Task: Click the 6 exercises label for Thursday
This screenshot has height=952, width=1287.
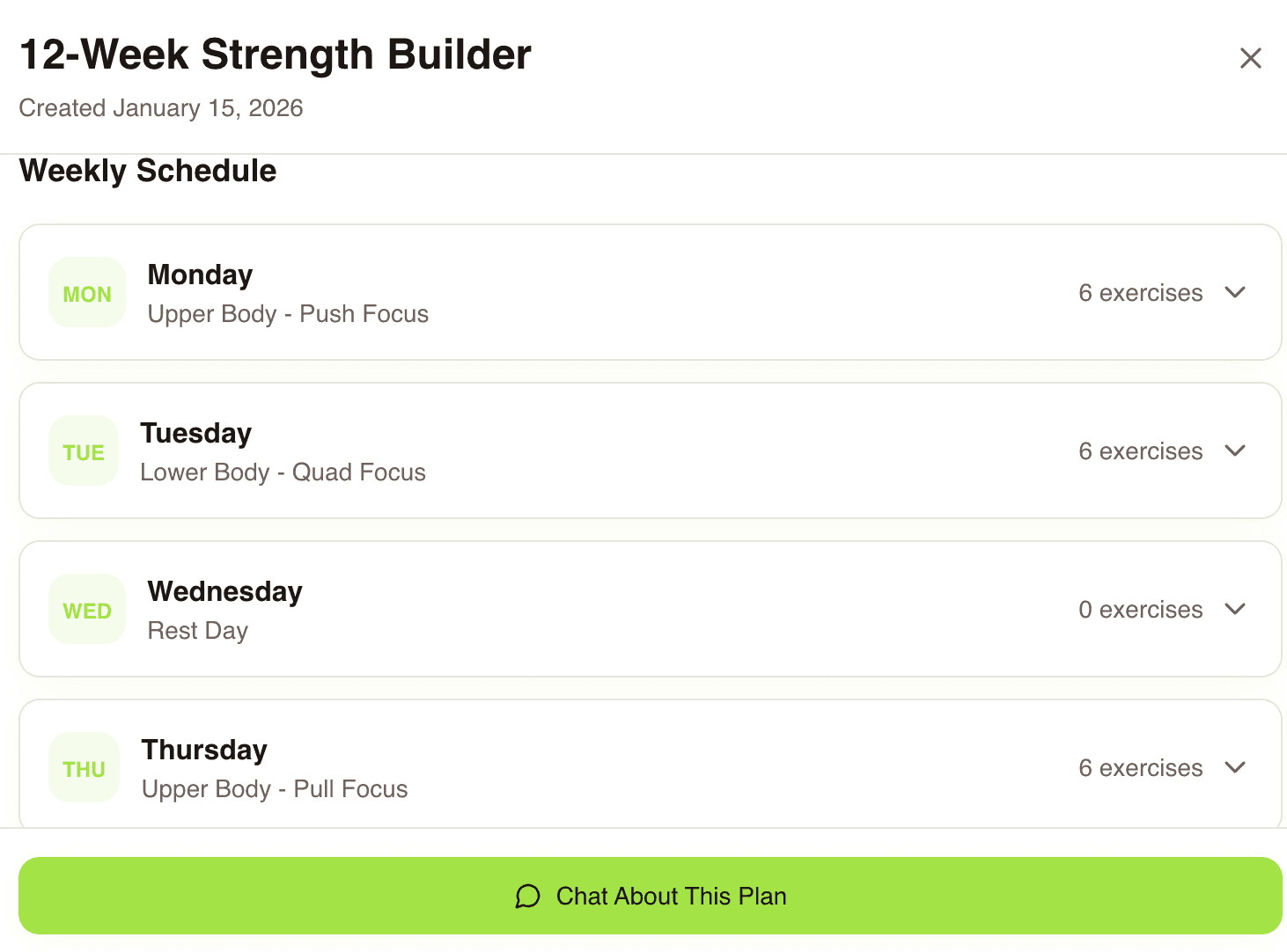Action: point(1141,766)
